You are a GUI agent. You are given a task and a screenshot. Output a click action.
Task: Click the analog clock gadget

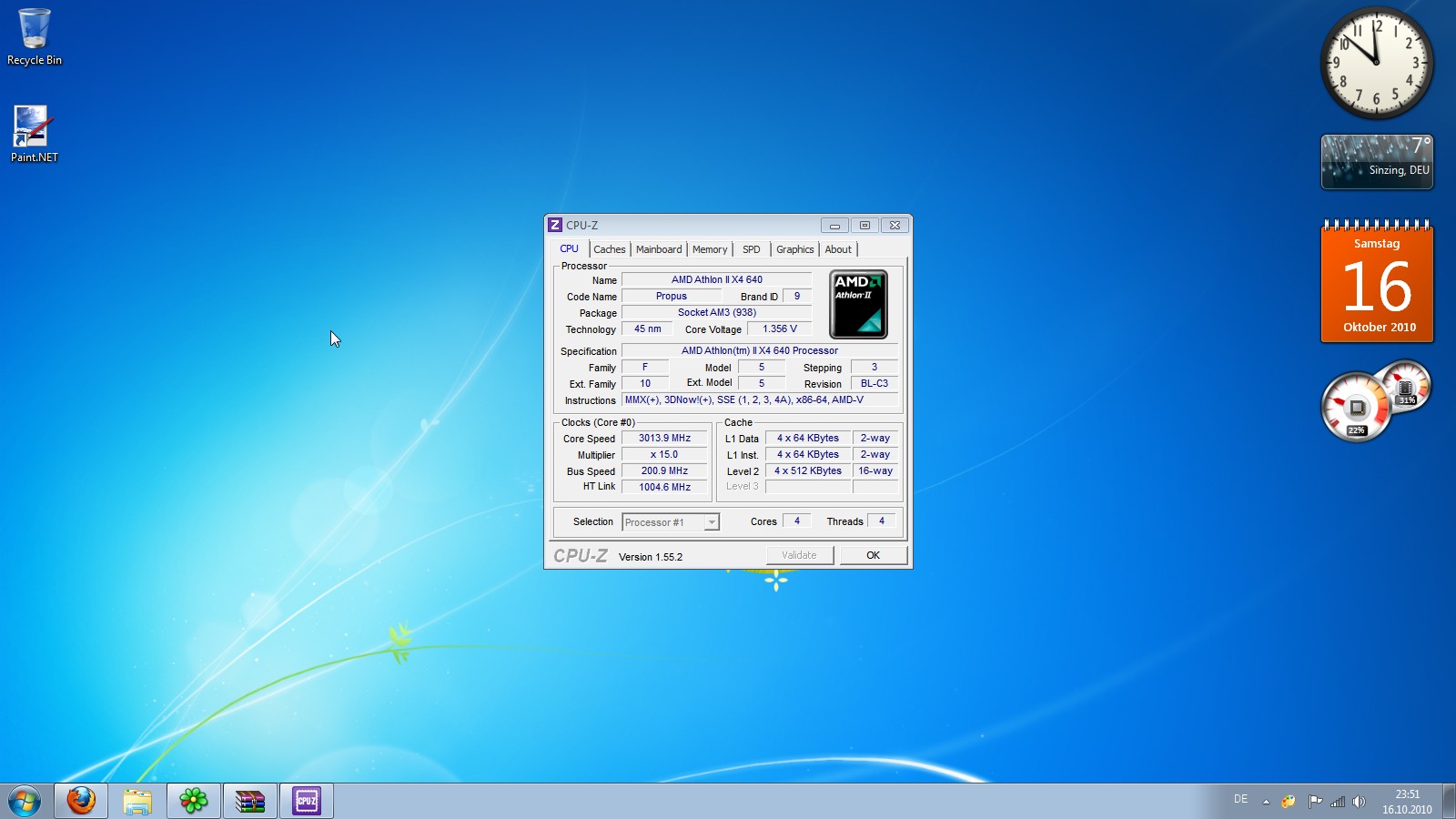pyautogui.click(x=1377, y=63)
